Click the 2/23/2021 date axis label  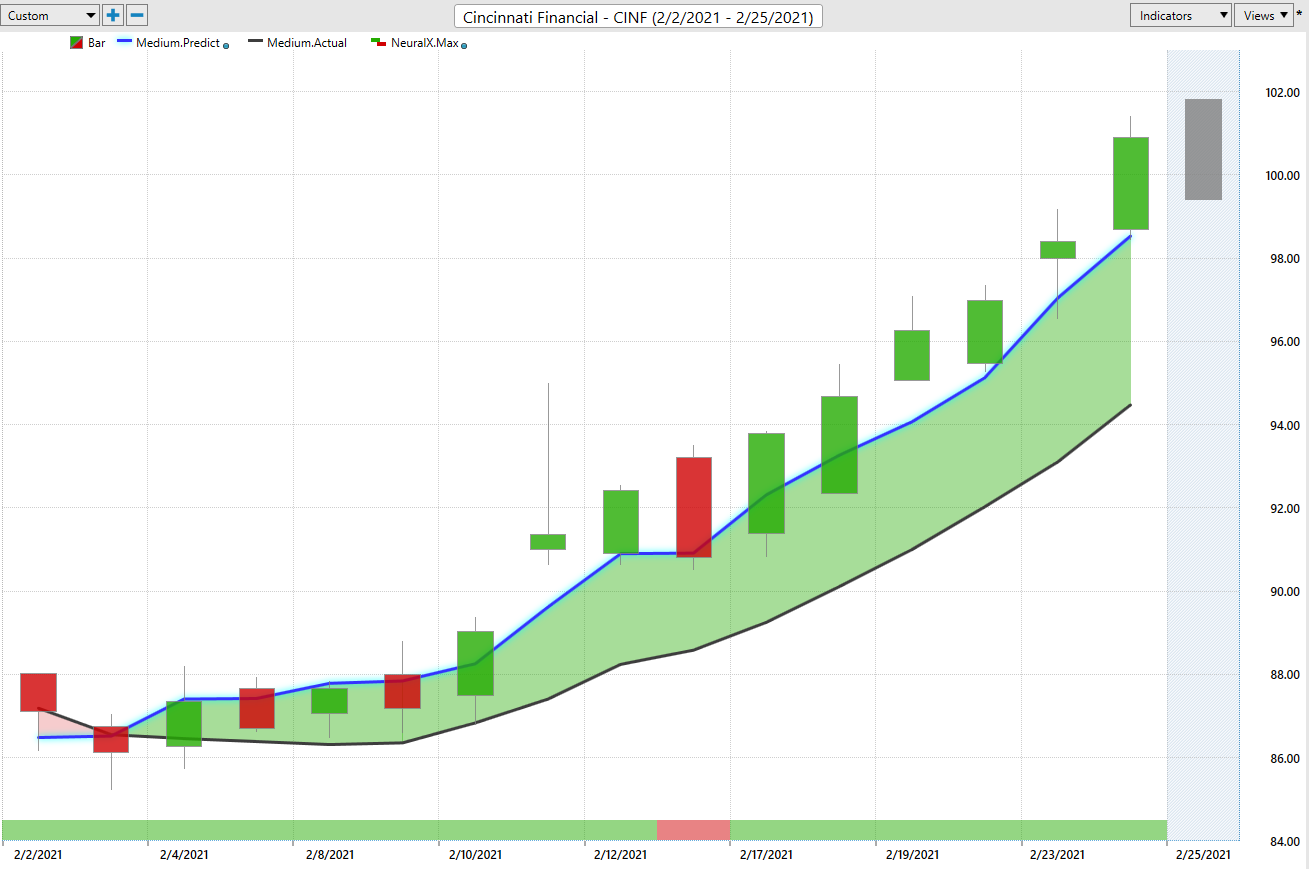[1057, 855]
